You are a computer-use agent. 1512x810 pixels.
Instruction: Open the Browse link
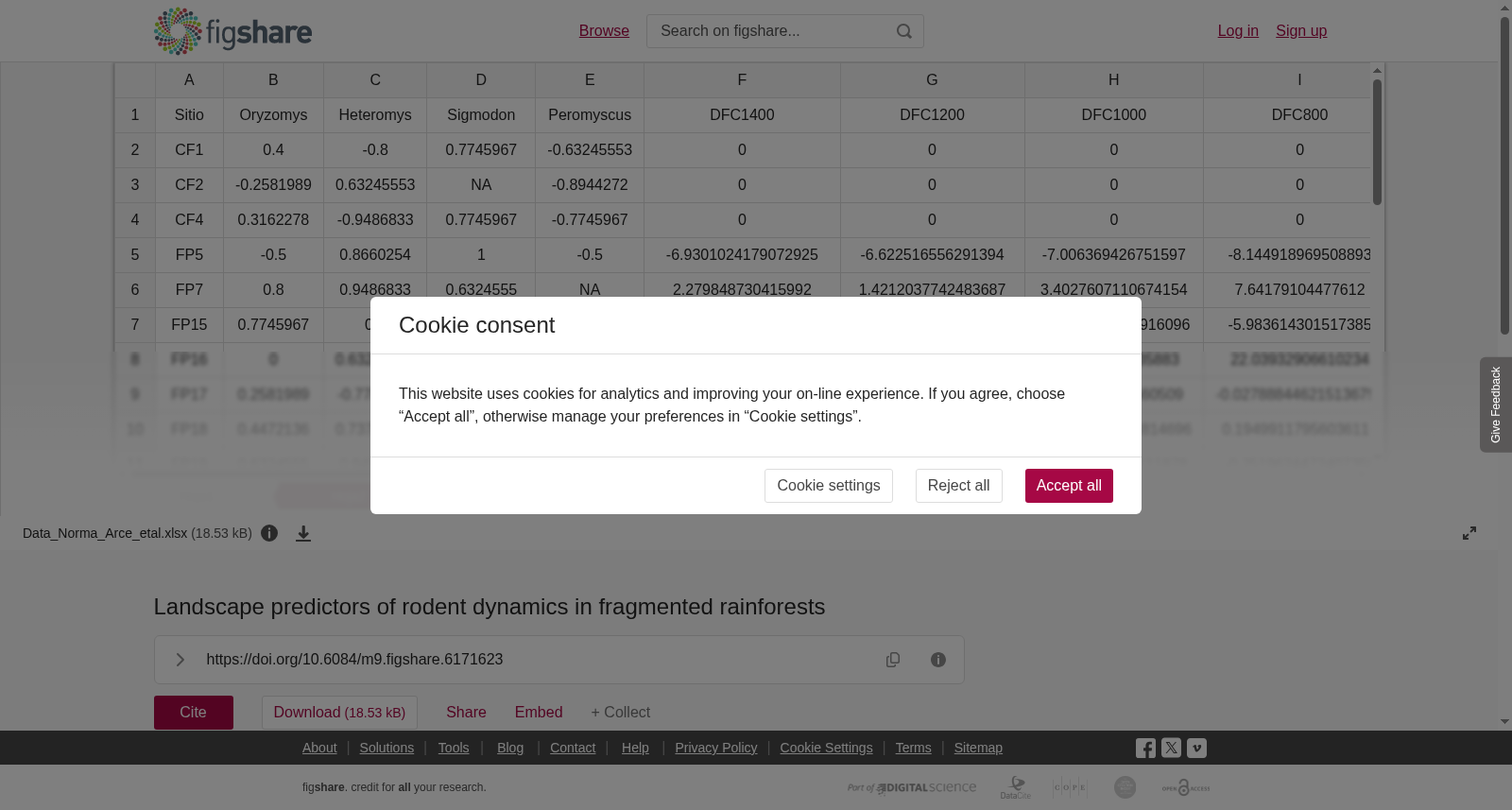coord(604,31)
